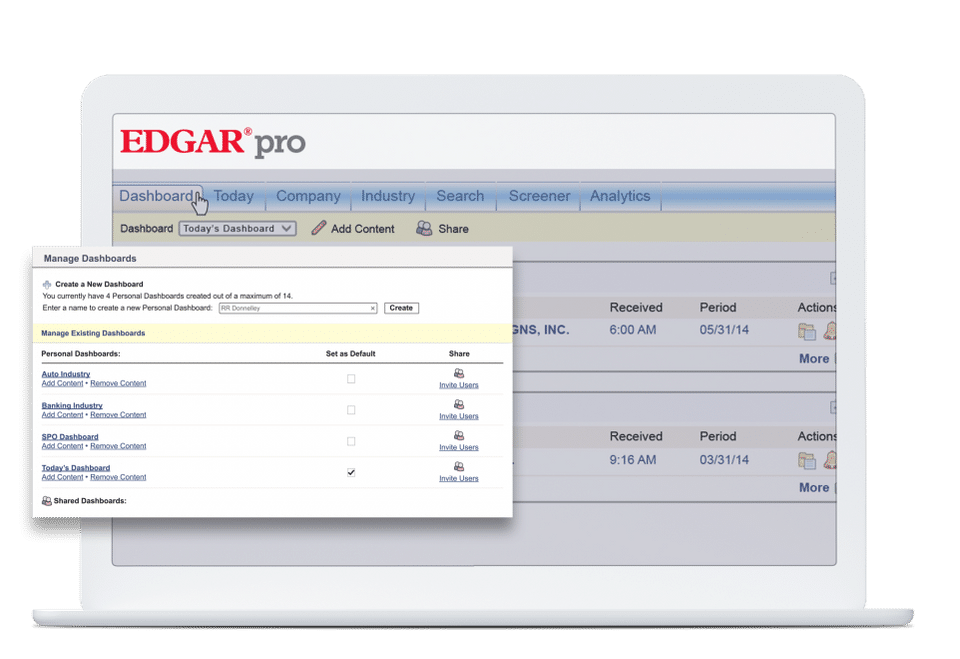Screen dimensions: 960x659
Task: Click alert bell icon for 05/31/14 filing
Action: [x=830, y=331]
